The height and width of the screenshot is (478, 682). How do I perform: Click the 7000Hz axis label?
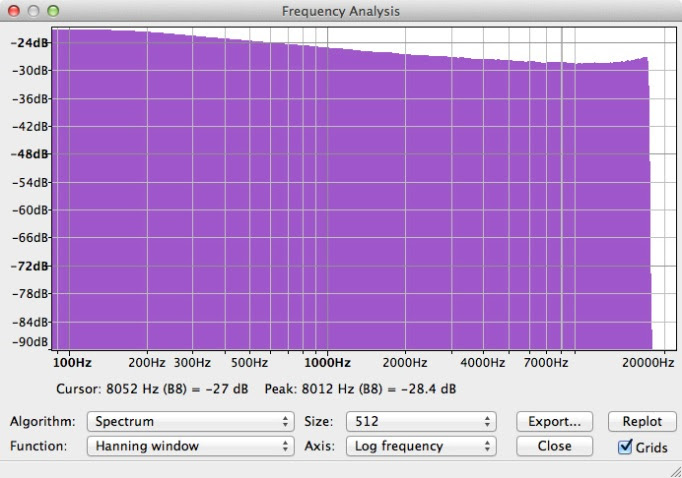coord(545,363)
